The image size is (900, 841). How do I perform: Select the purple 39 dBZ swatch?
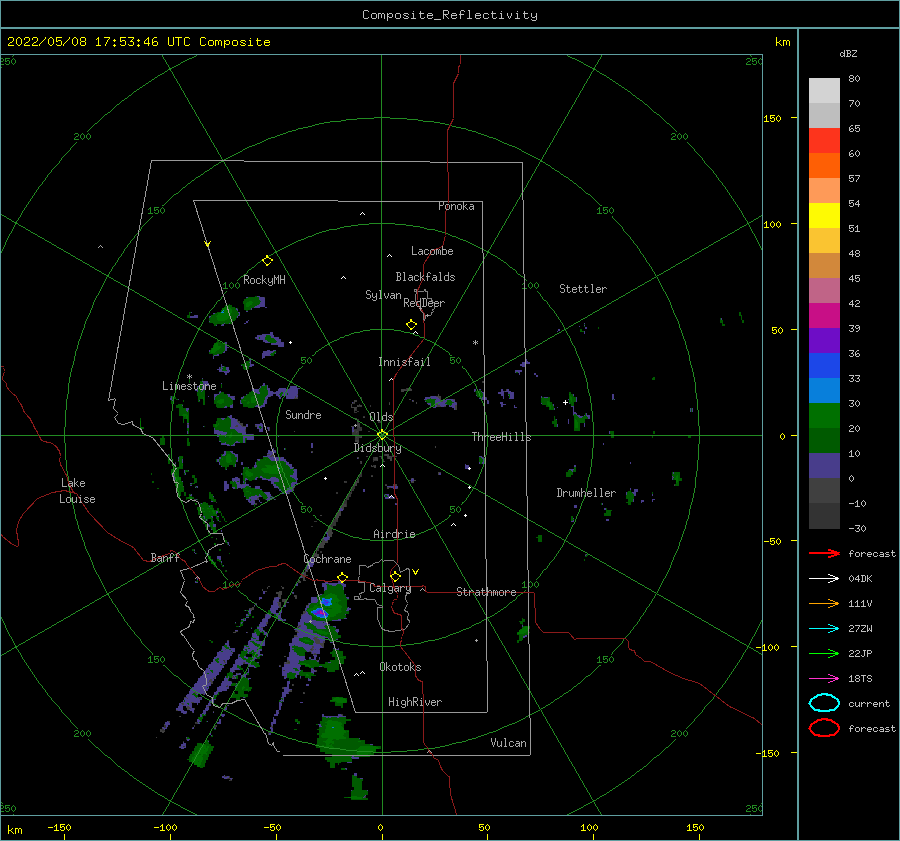[824, 340]
